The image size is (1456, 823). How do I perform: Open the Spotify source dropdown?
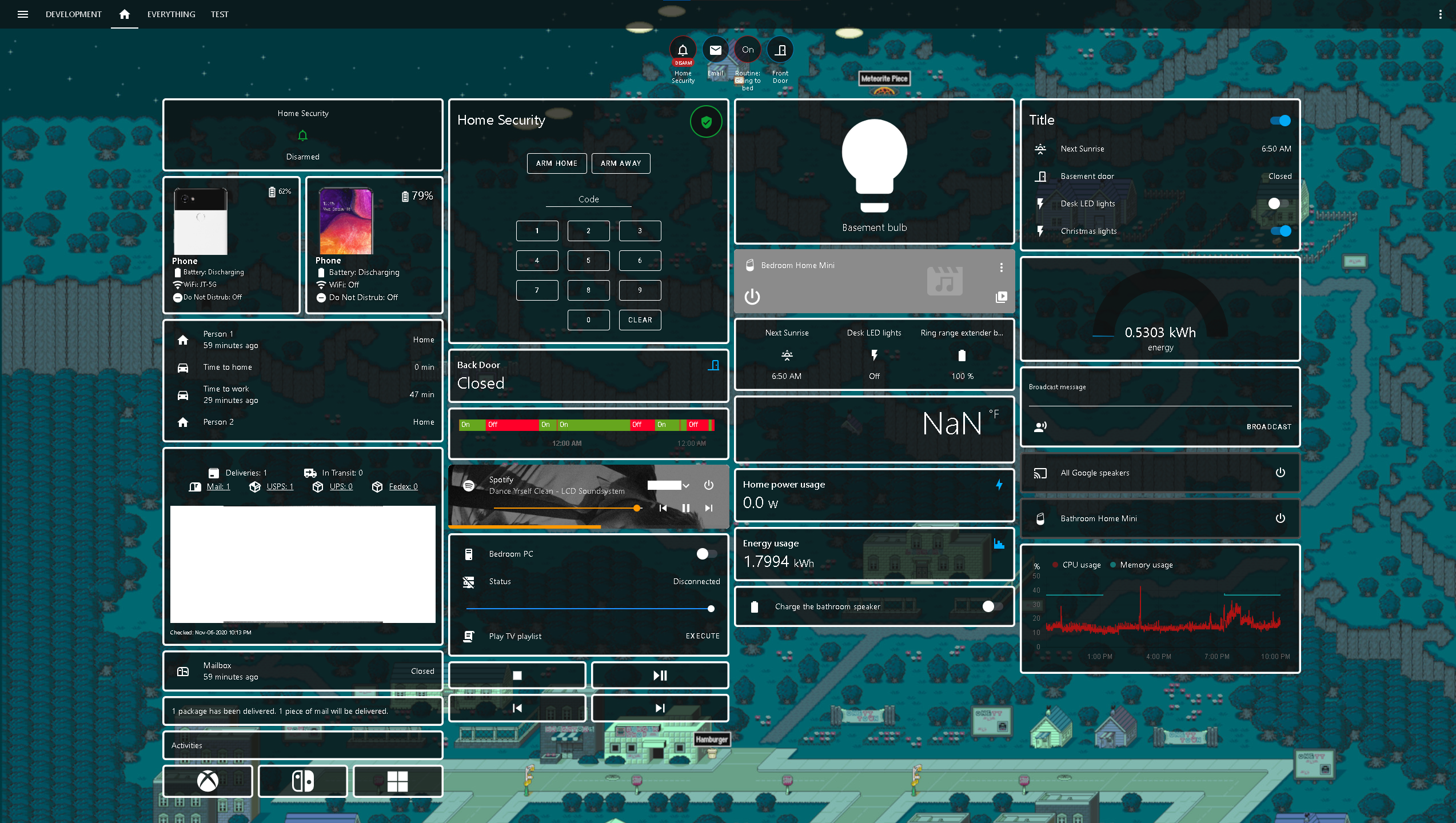pyautogui.click(x=669, y=485)
